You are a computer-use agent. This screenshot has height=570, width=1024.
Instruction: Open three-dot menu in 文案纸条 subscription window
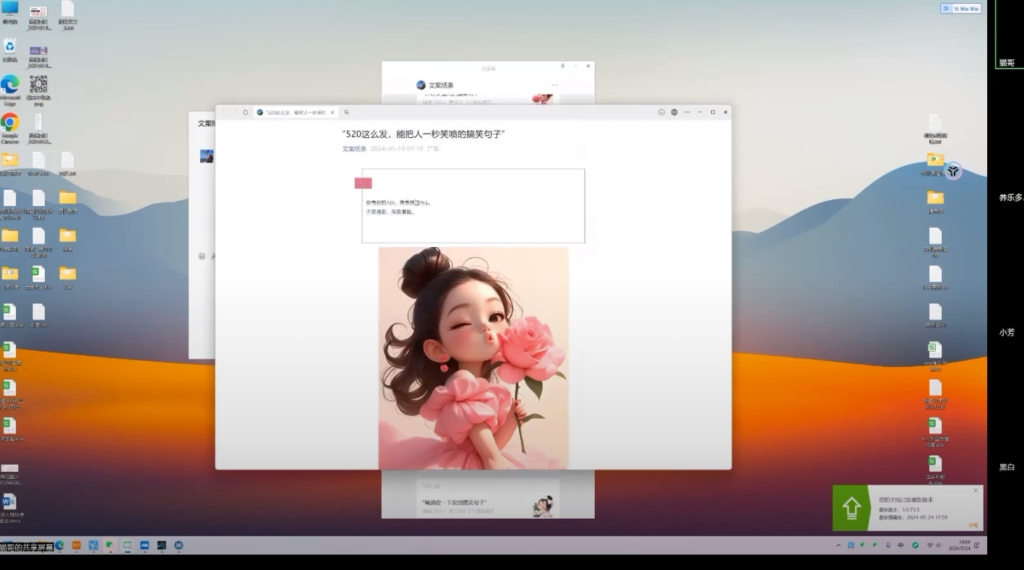click(555, 85)
